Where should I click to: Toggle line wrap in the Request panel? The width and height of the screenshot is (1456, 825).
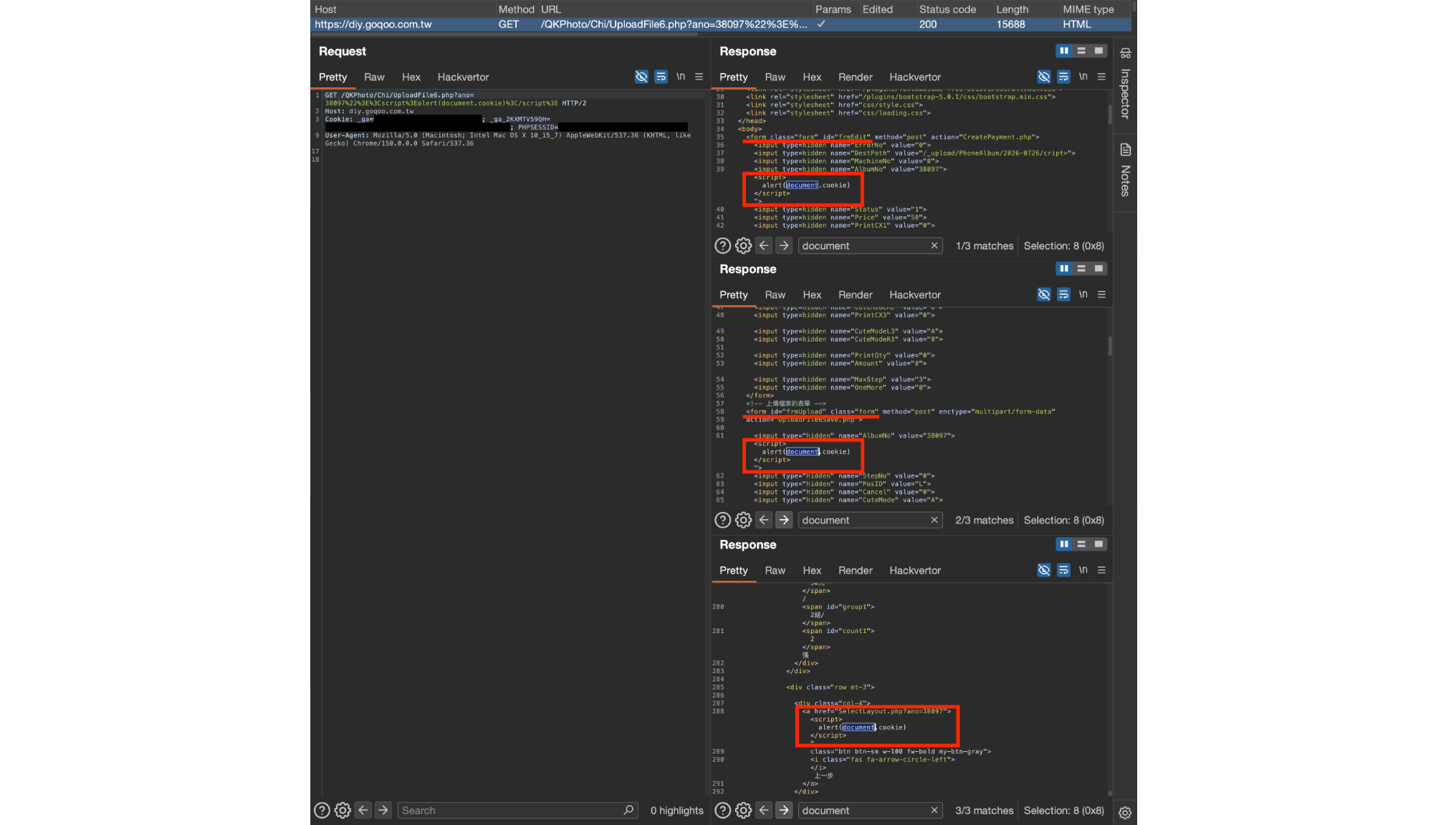pos(661,77)
